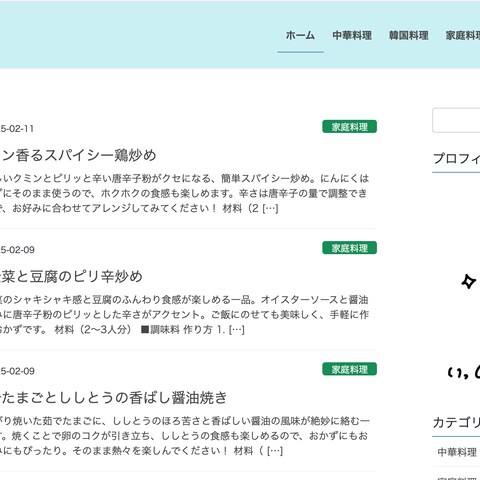Click the date 5-02-11 above the first post
The height and width of the screenshot is (480, 480).
click(x=17, y=129)
